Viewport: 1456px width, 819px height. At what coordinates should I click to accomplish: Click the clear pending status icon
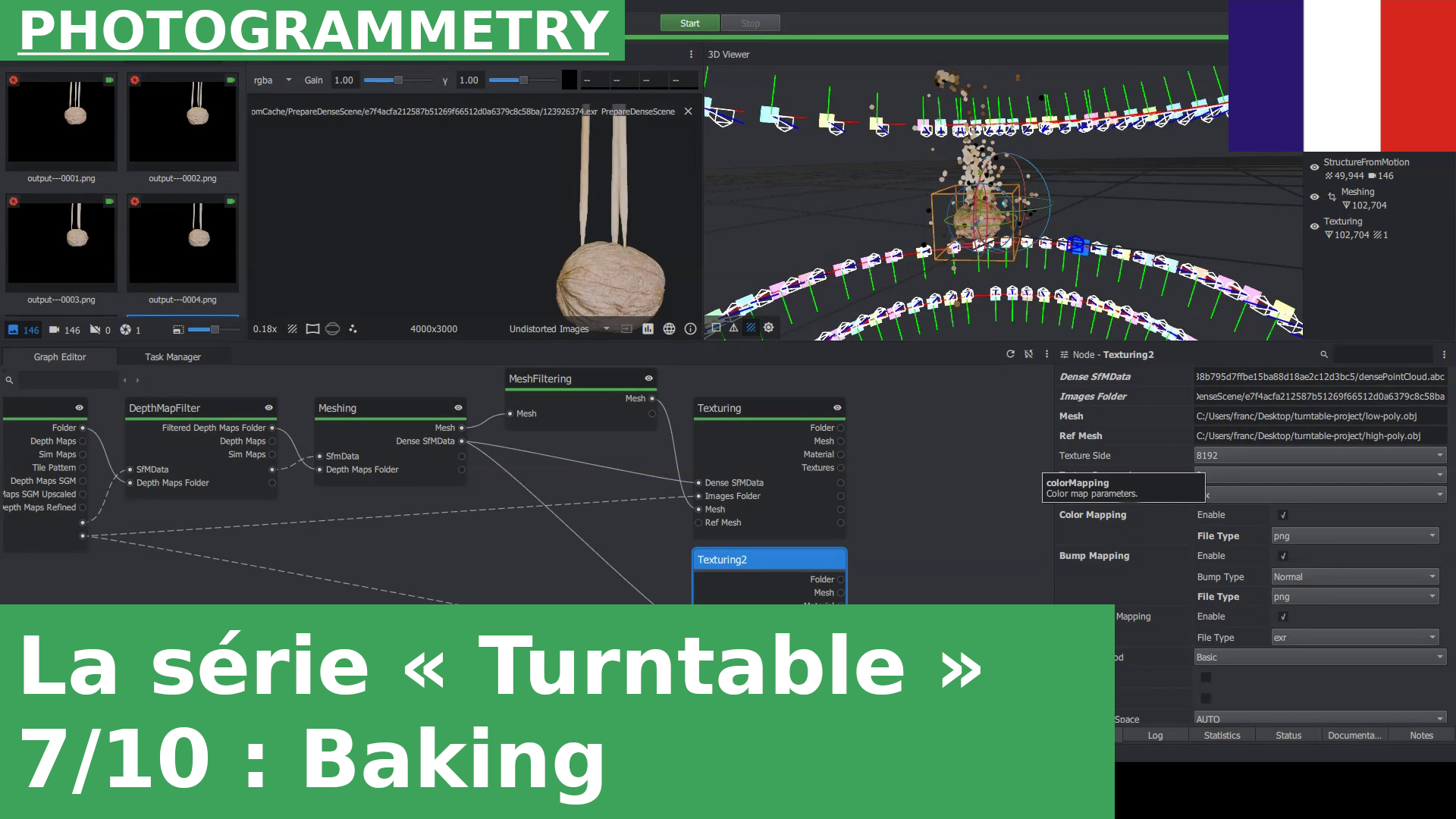1028,354
